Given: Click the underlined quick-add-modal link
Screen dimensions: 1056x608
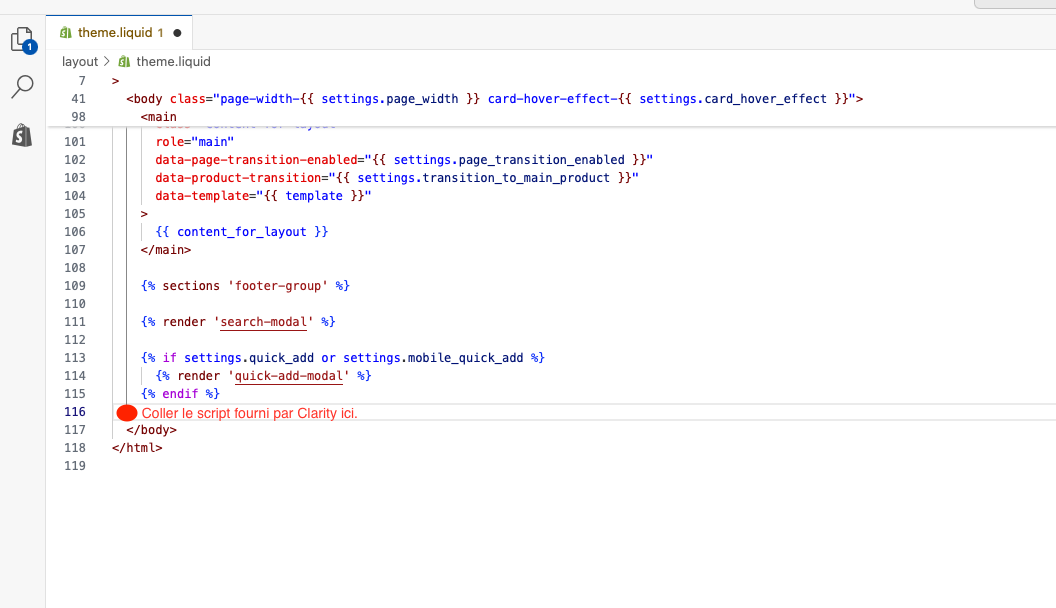Looking at the screenshot, I should [x=291, y=375].
